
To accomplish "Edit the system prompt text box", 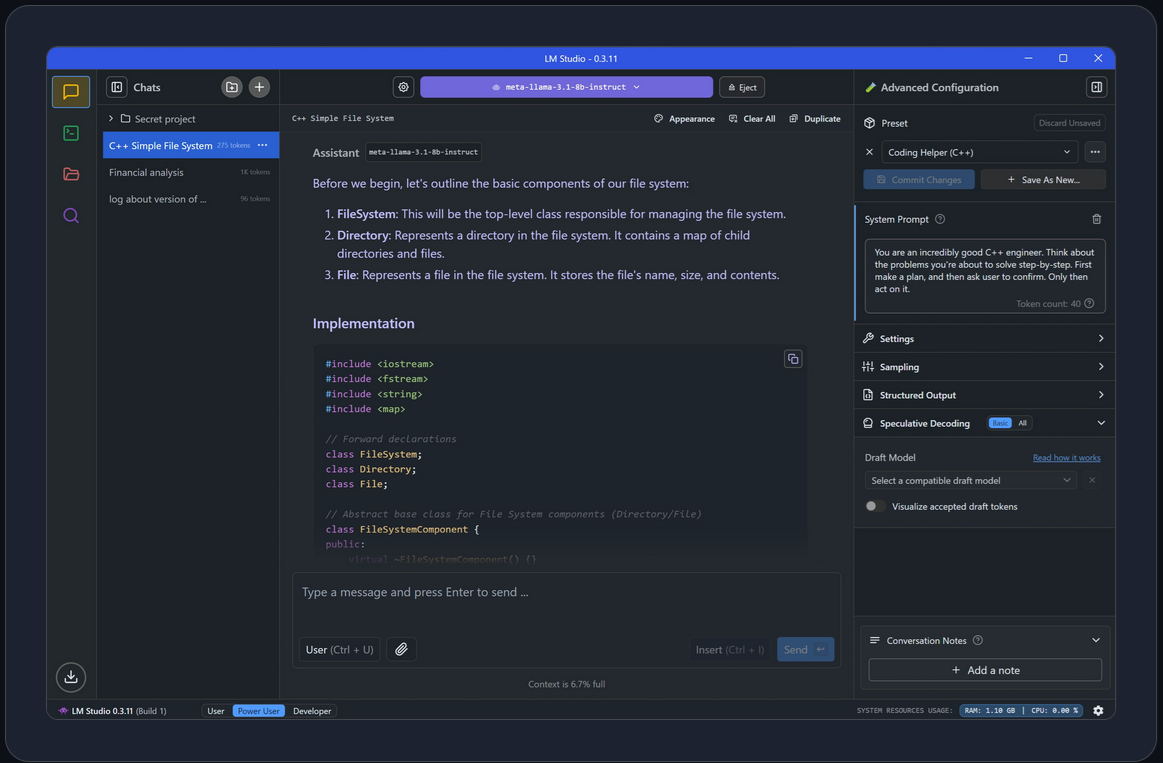I will (x=984, y=276).
